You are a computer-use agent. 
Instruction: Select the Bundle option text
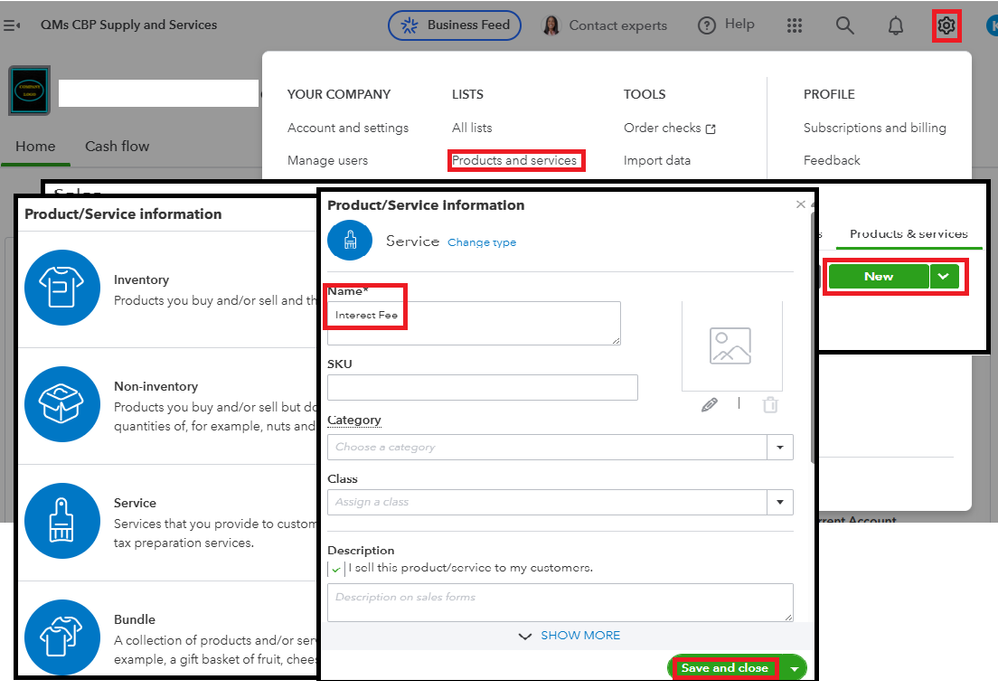tap(134, 619)
